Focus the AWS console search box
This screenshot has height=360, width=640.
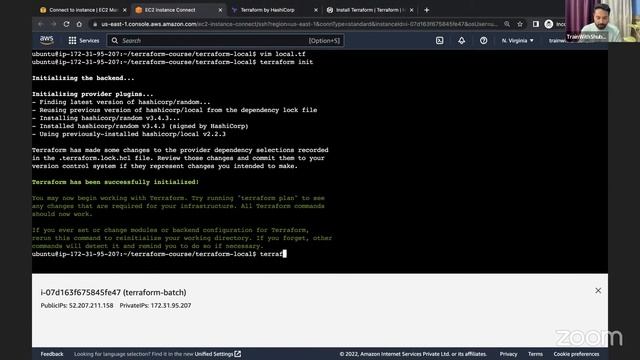[x=225, y=40]
